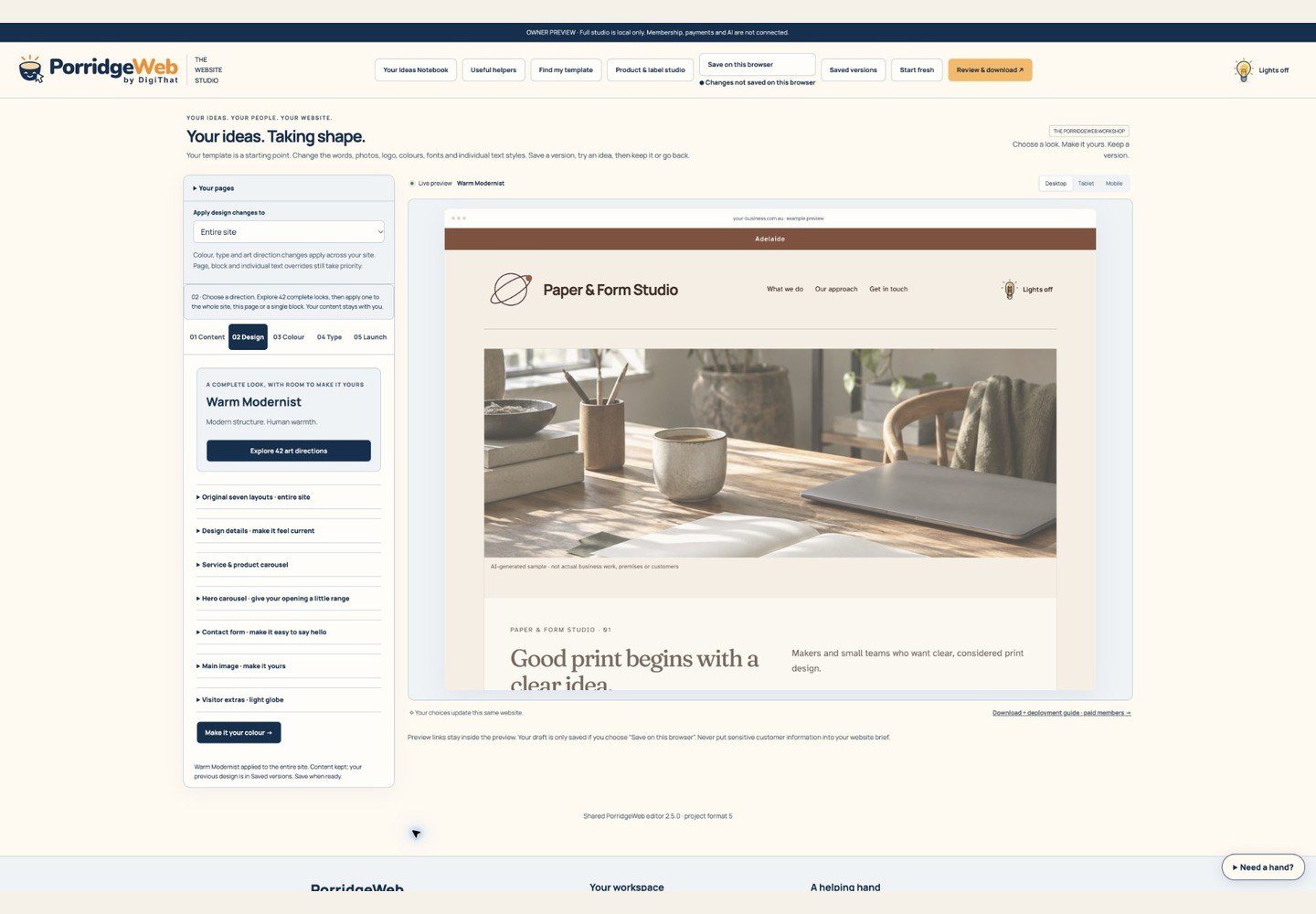Click Our approach in preview nav

tap(836, 289)
